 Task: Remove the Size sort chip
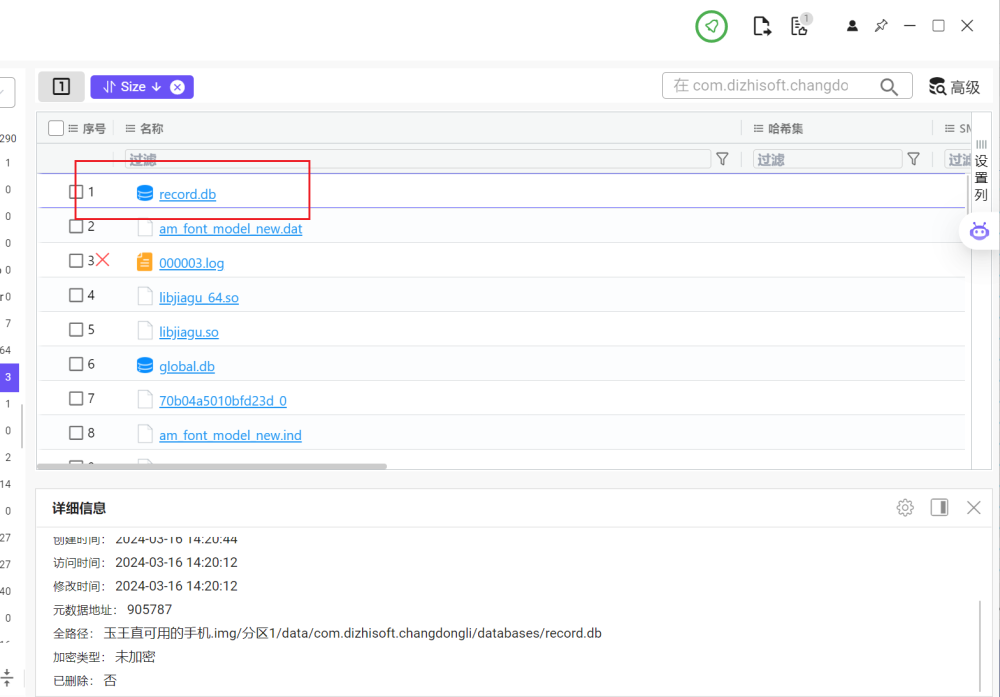click(x=177, y=87)
